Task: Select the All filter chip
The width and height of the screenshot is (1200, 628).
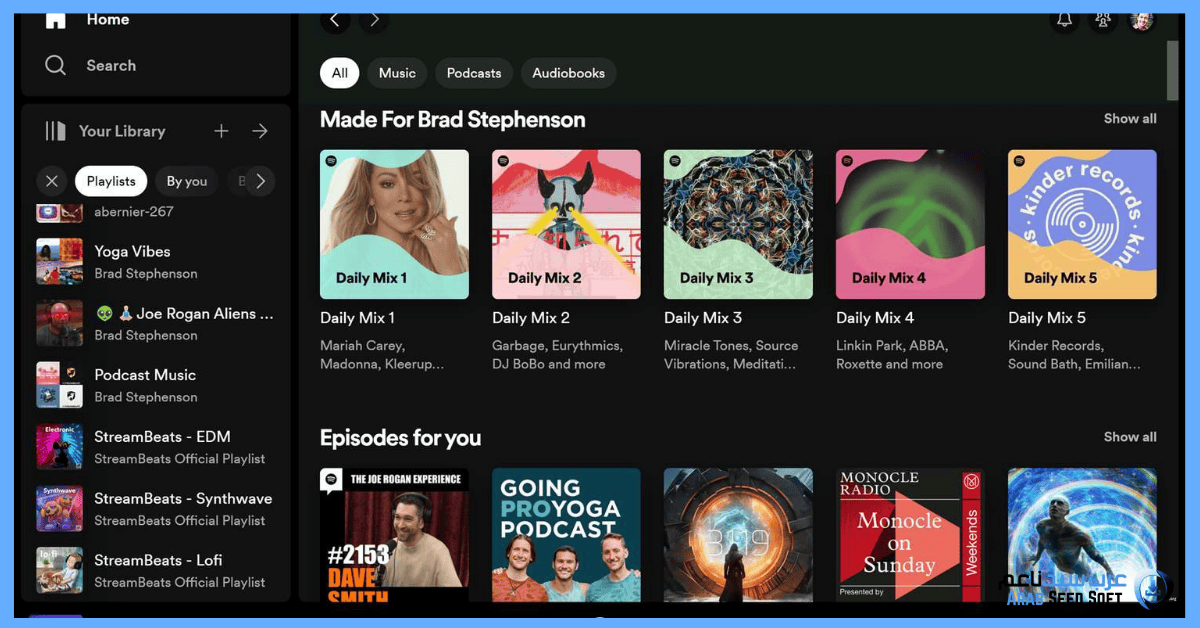Action: point(340,73)
